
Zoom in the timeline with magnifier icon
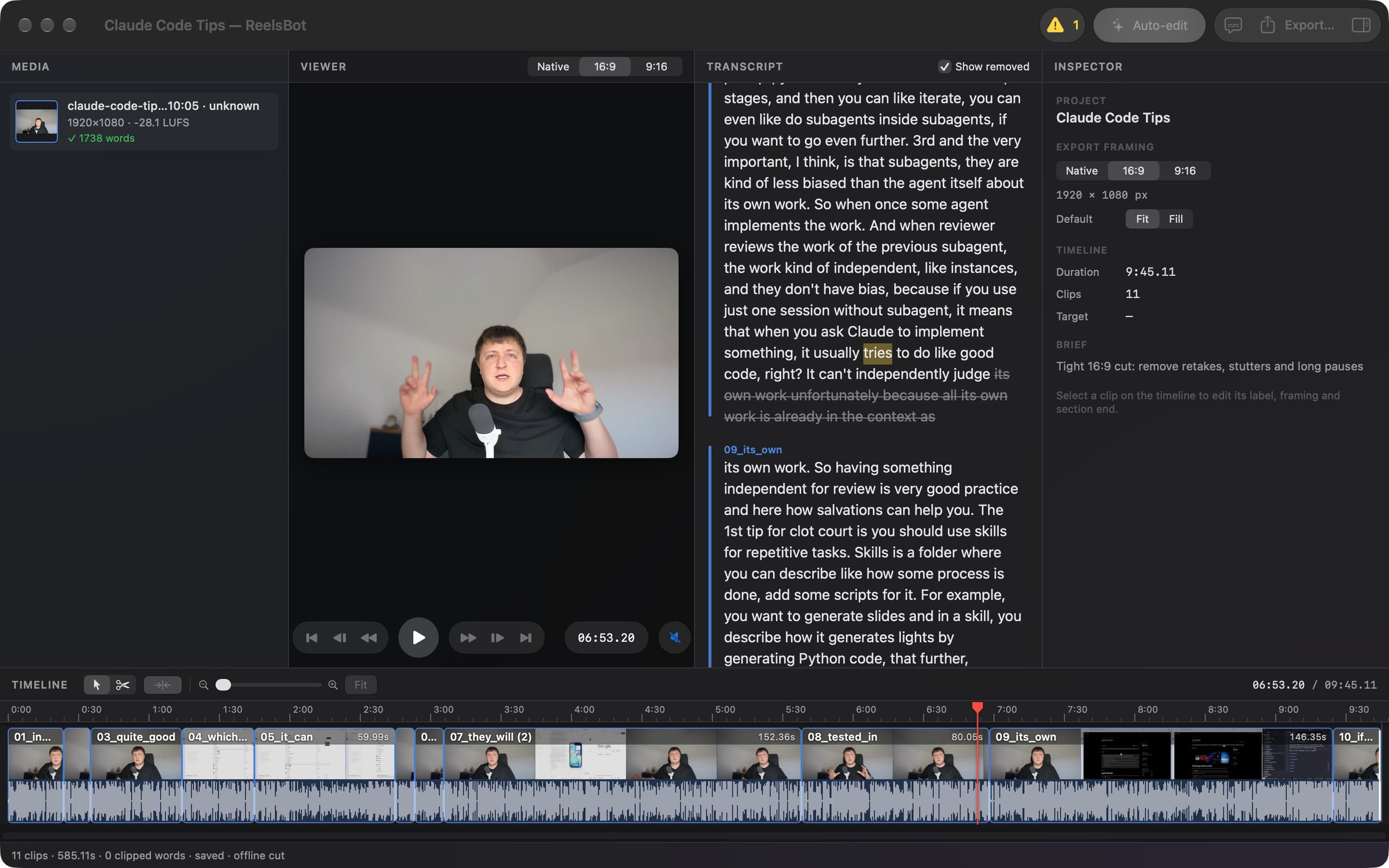click(333, 685)
